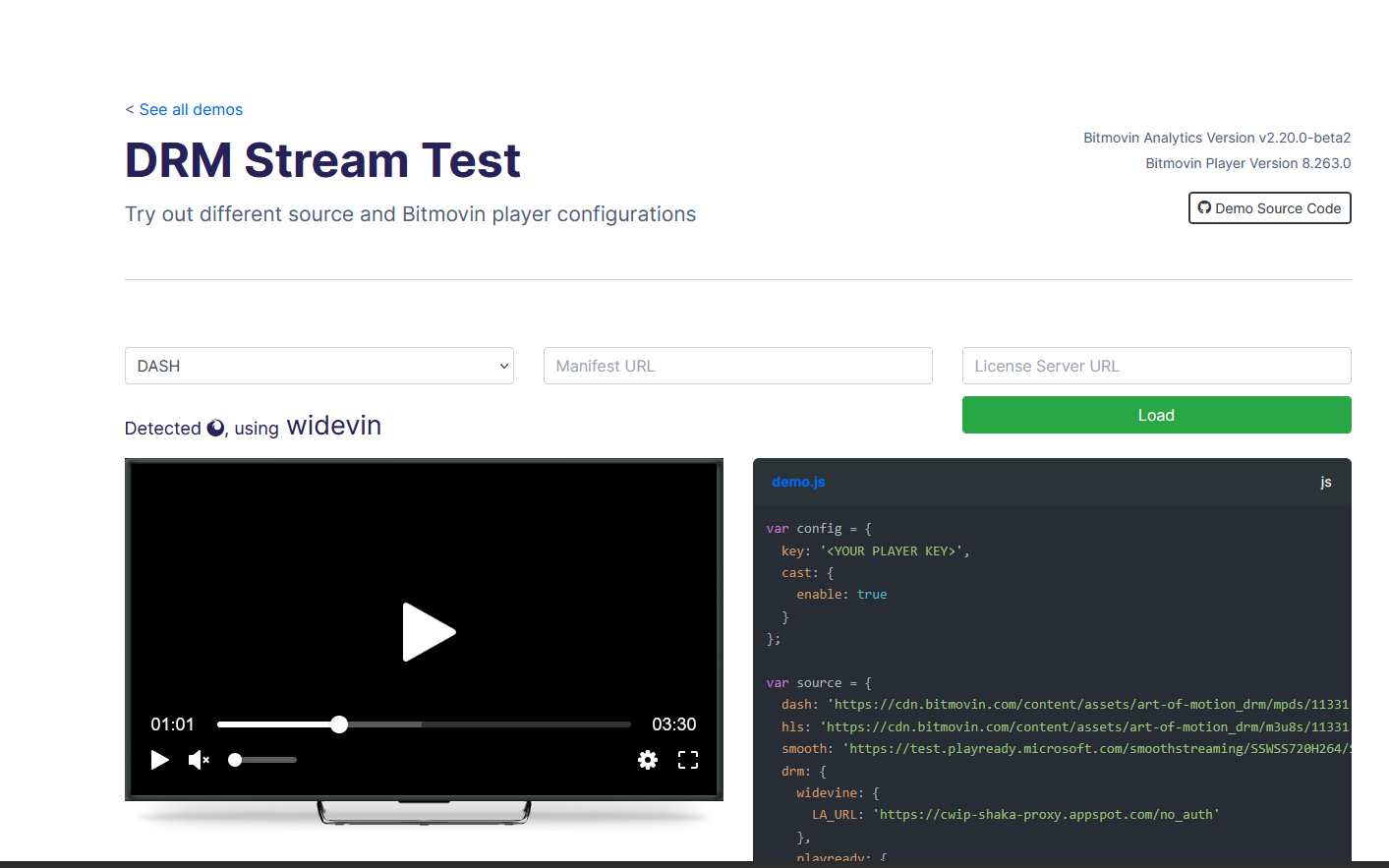Screen dimensions: 1389x868
Task: Click the DRM Stream Test heading
Action: coord(322,160)
